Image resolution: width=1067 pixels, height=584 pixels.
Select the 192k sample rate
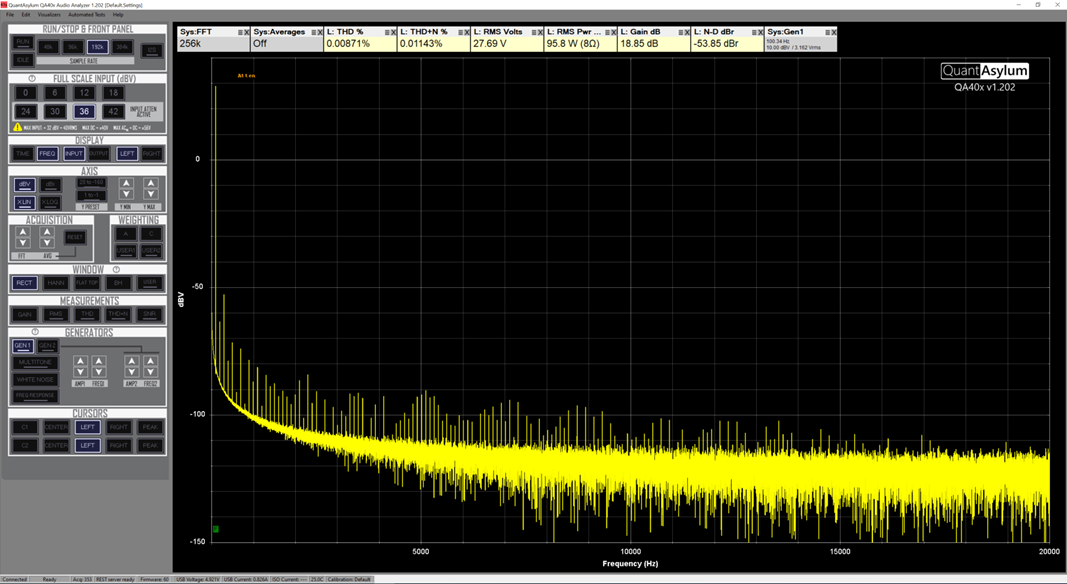pyautogui.click(x=97, y=47)
